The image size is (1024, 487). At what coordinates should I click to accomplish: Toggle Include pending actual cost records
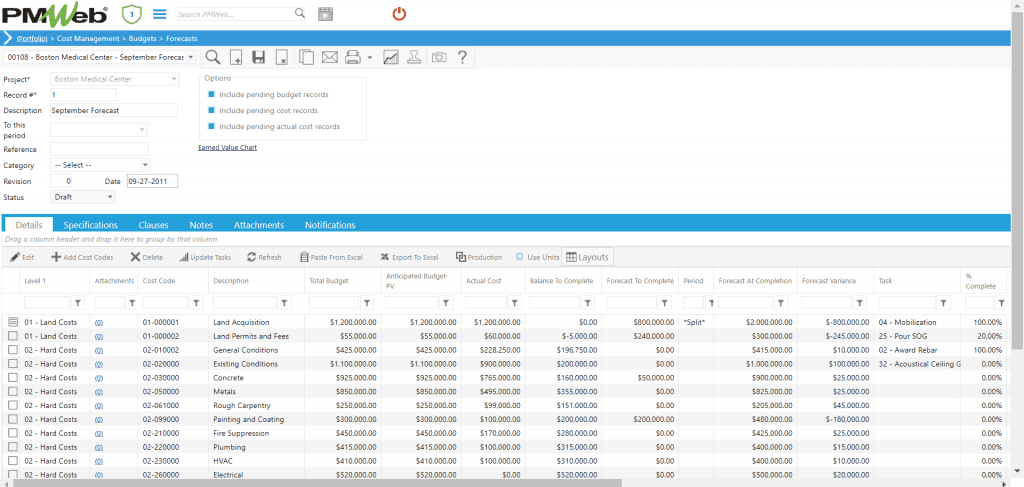click(212, 126)
